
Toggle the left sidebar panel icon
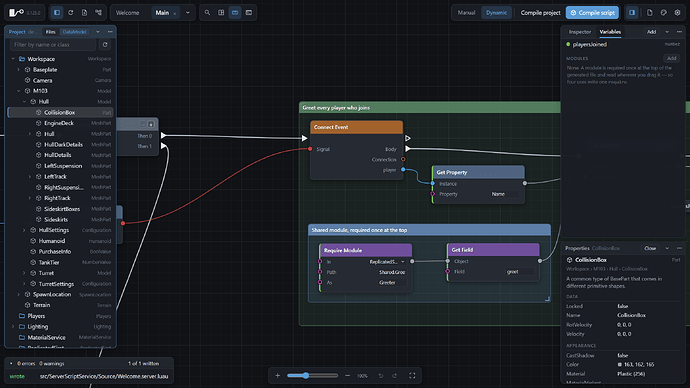pyautogui.click(x=57, y=13)
